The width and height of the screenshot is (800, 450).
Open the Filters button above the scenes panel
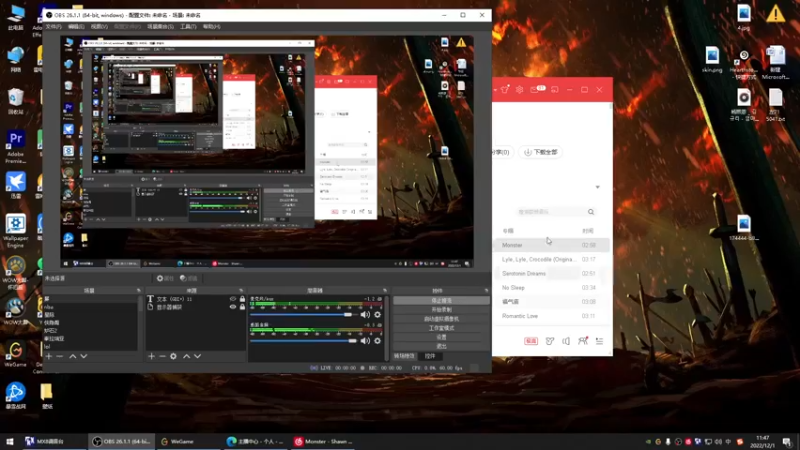tap(189, 279)
